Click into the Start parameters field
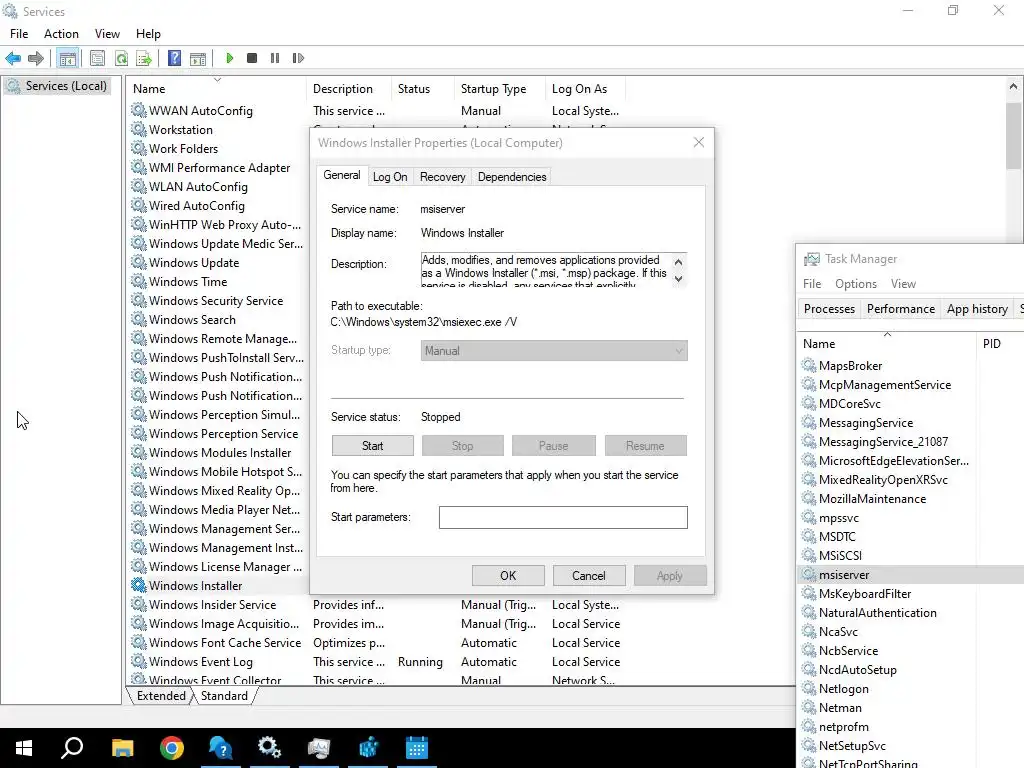Image resolution: width=1024 pixels, height=768 pixels. coord(563,517)
